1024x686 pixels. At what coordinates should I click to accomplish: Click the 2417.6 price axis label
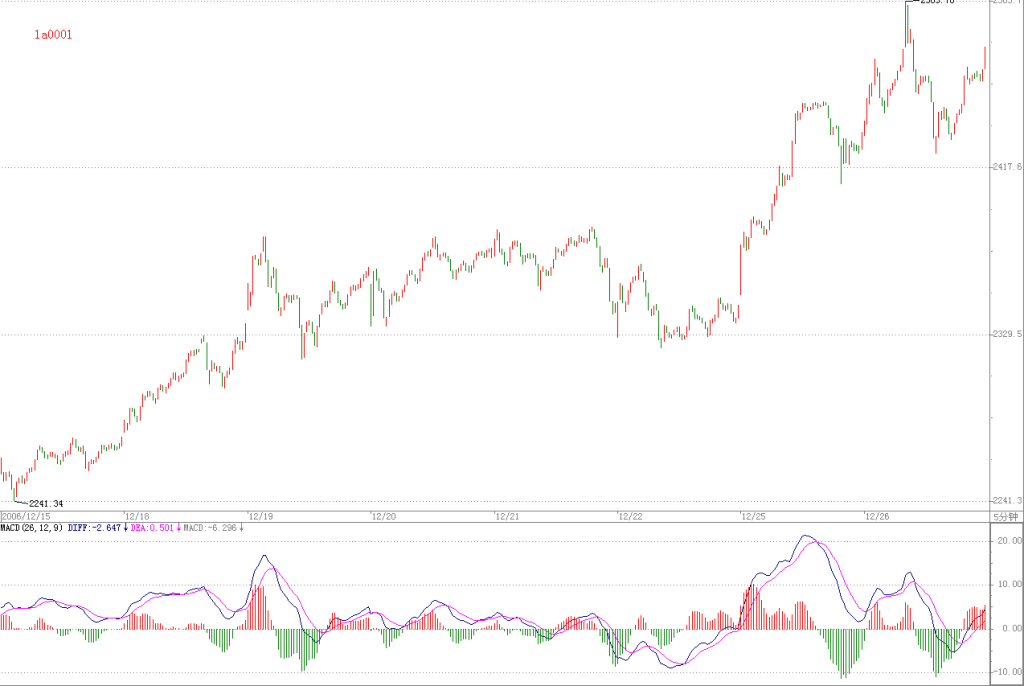coord(1007,167)
